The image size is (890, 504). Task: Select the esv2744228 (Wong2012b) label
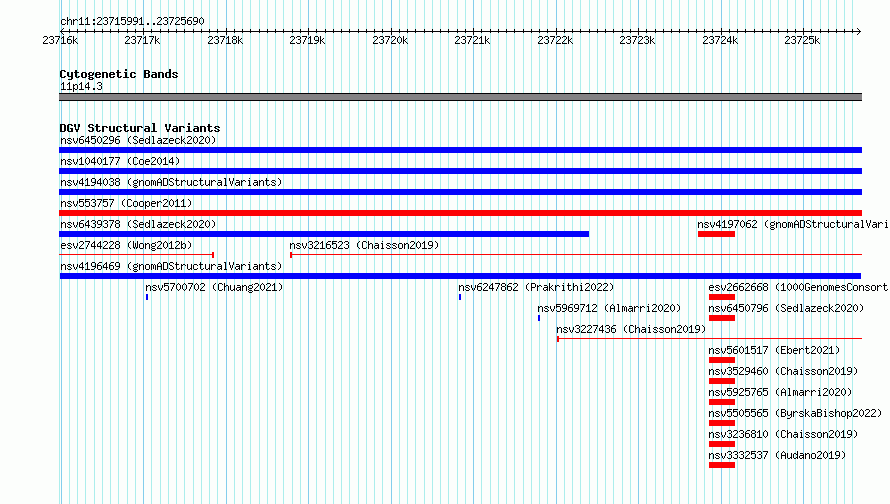126,245
